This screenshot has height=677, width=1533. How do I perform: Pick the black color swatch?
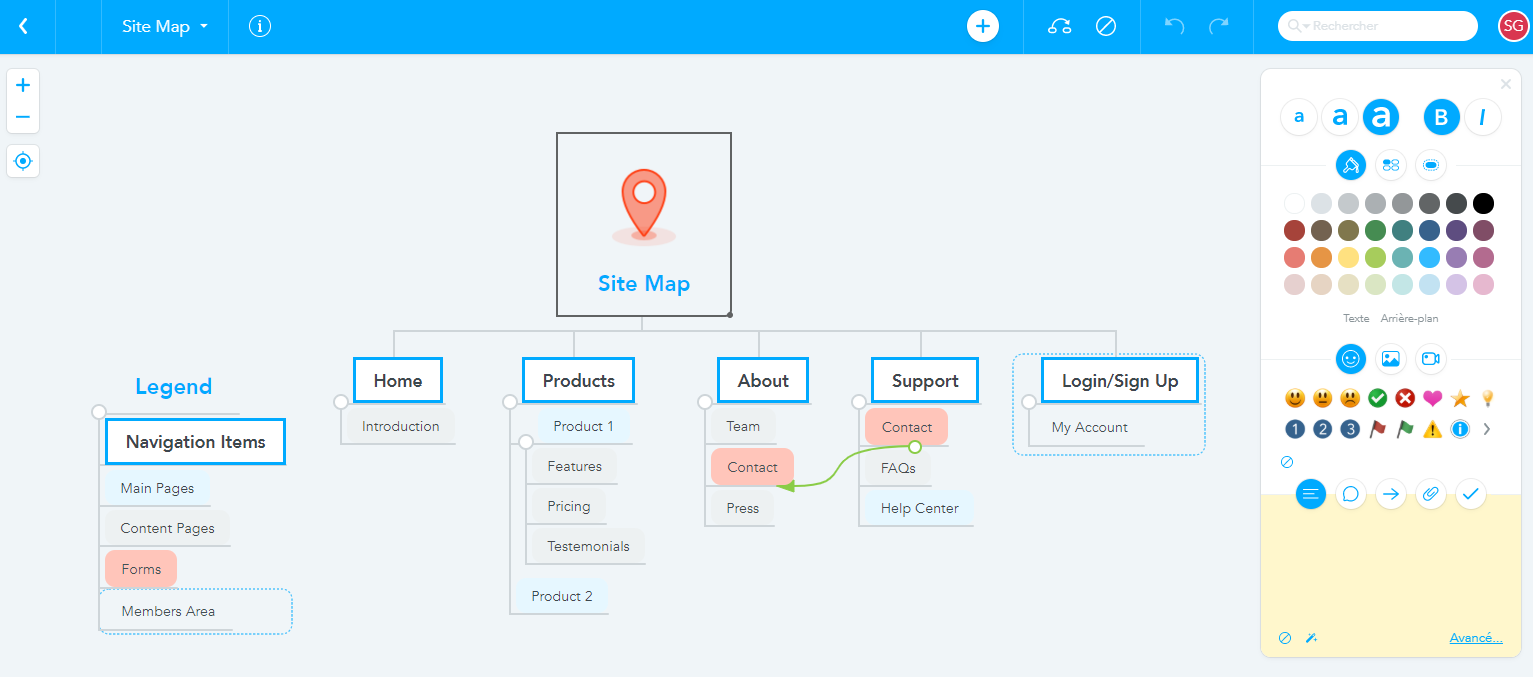[x=1483, y=204]
